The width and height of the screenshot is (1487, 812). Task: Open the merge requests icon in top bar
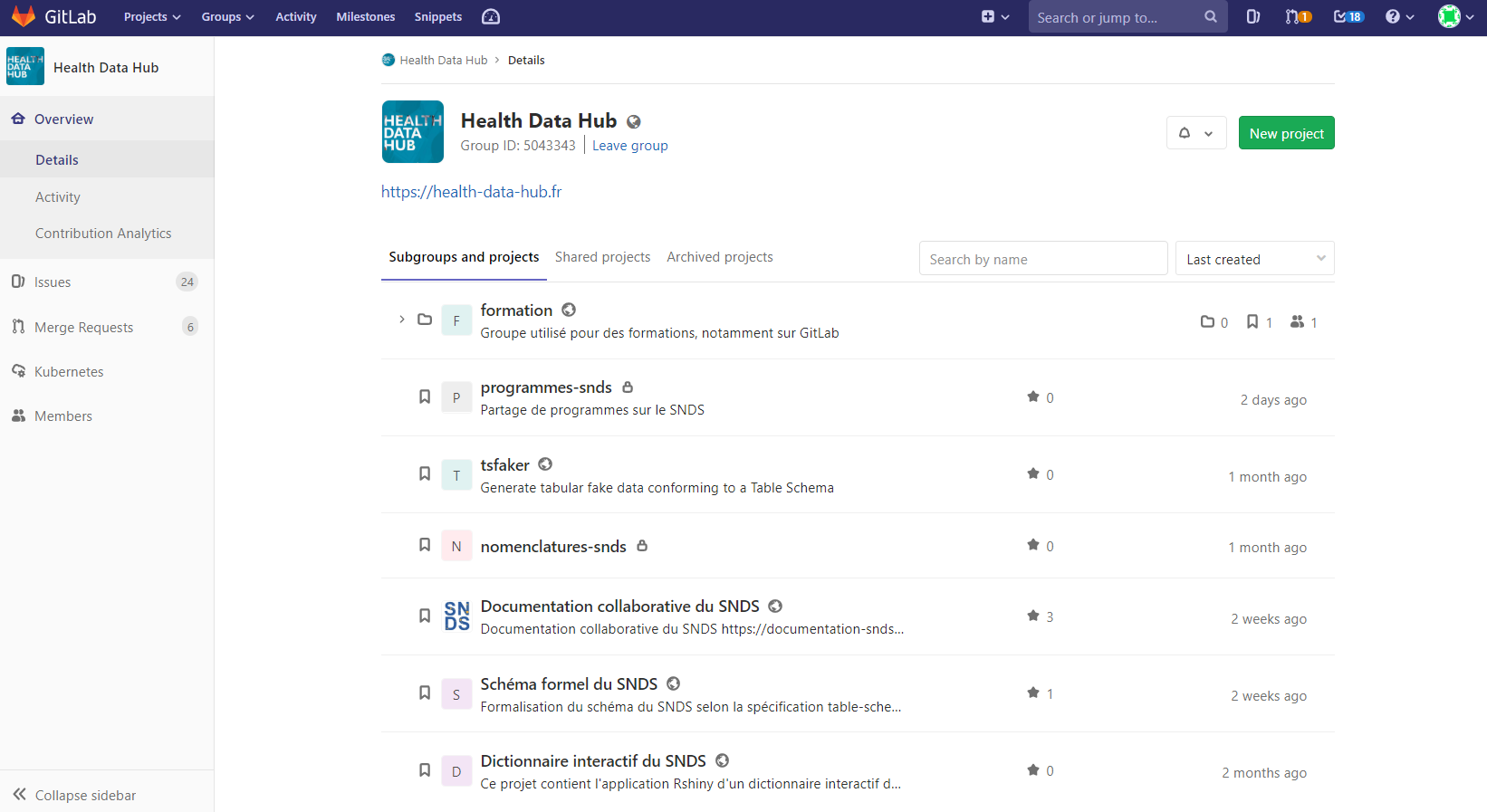1299,17
